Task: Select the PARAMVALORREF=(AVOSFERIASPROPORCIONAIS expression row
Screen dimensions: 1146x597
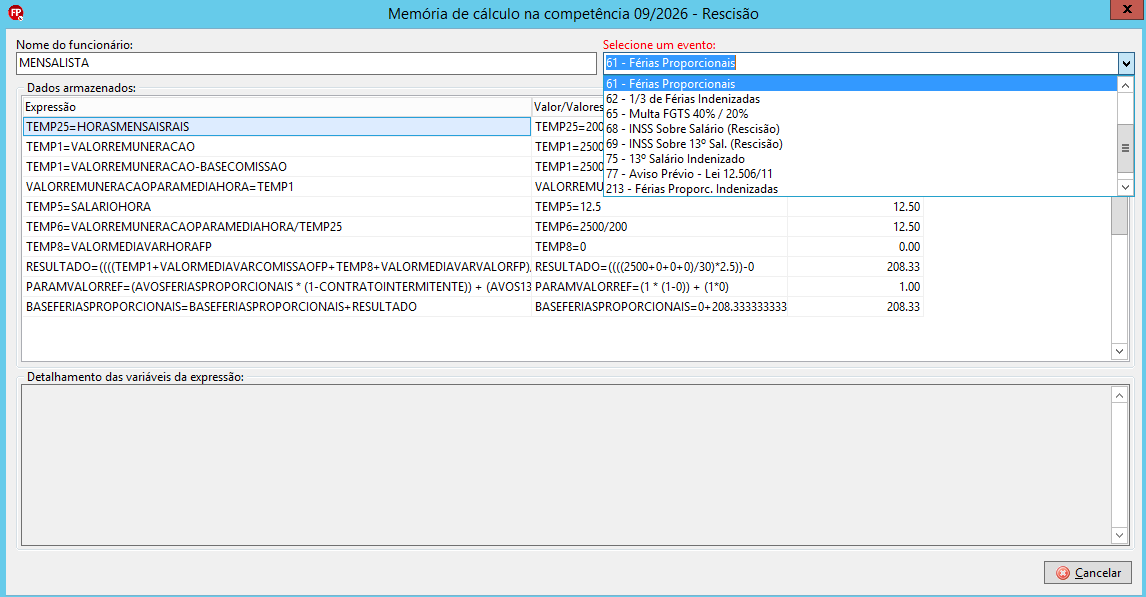Action: pos(276,287)
